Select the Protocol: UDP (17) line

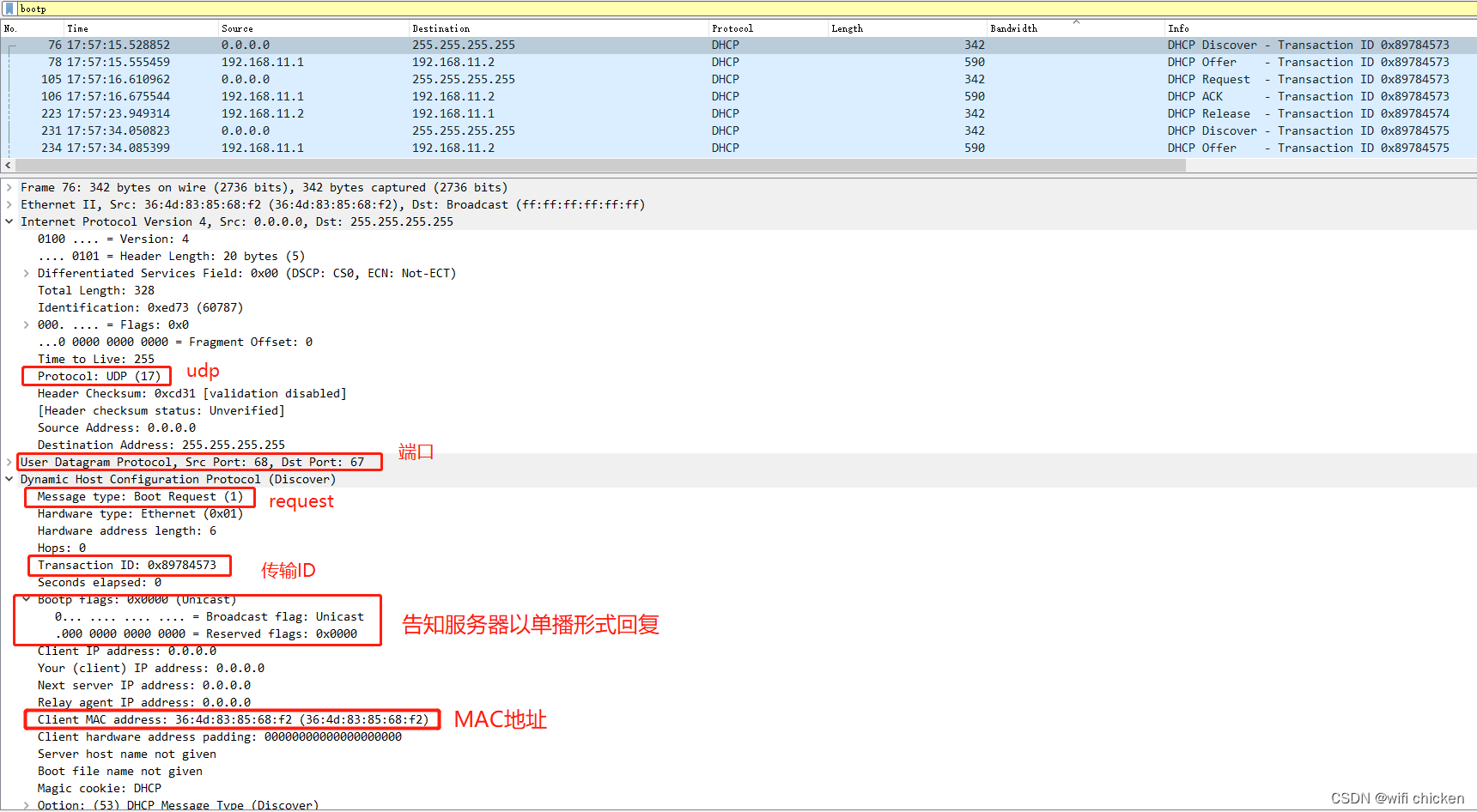coord(99,376)
